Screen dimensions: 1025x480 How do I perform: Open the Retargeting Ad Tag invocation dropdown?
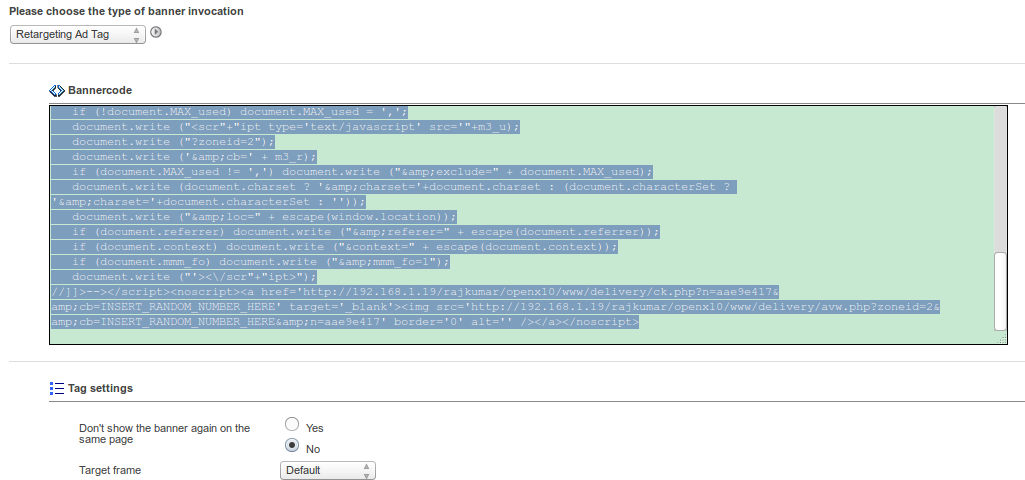(77, 34)
